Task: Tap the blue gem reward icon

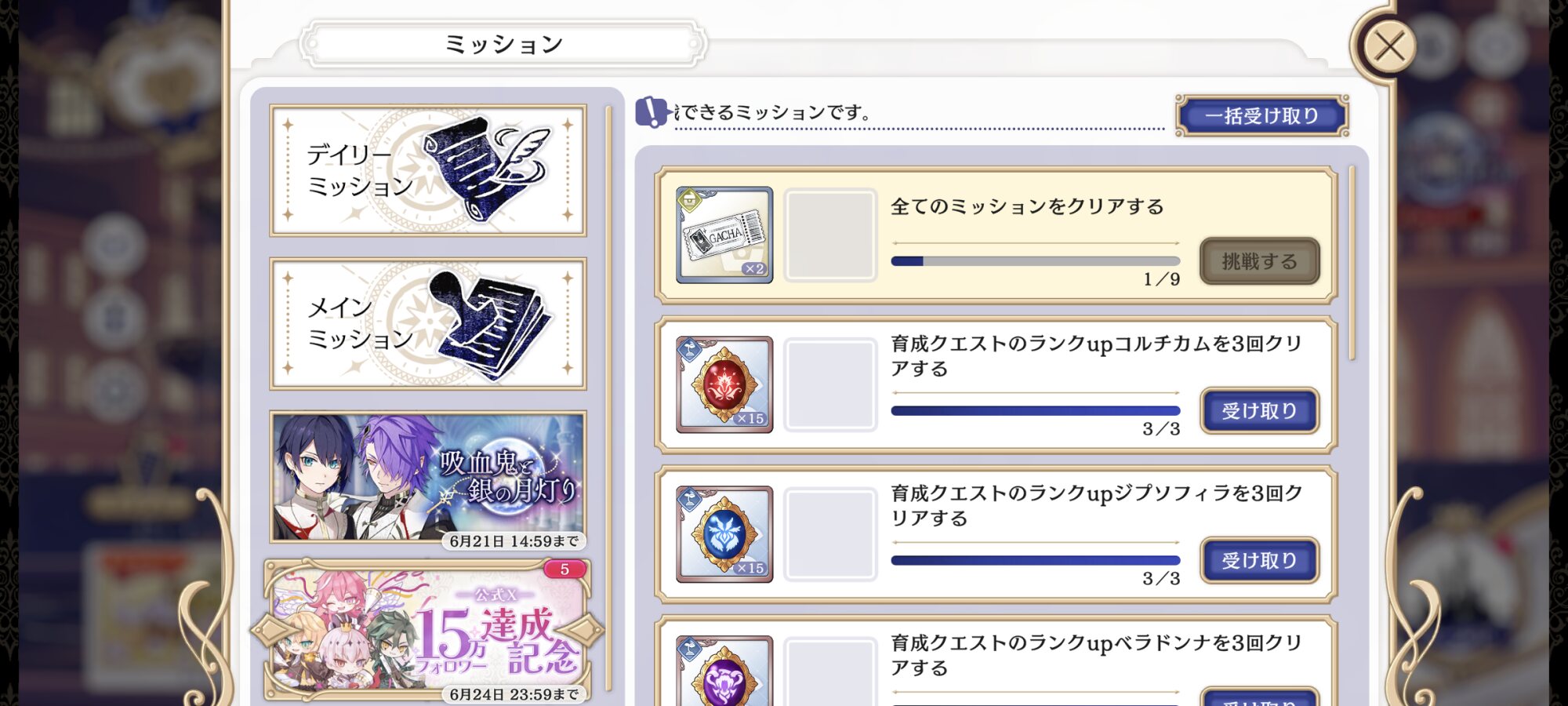Action: (x=724, y=534)
